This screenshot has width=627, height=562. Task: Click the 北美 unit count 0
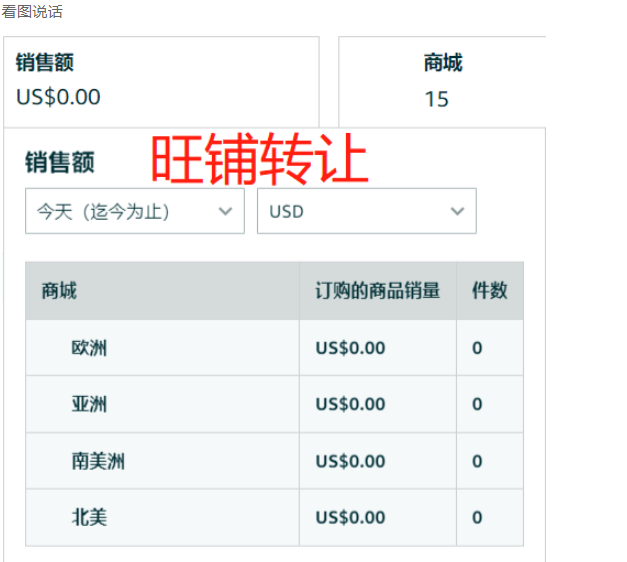coord(477,517)
